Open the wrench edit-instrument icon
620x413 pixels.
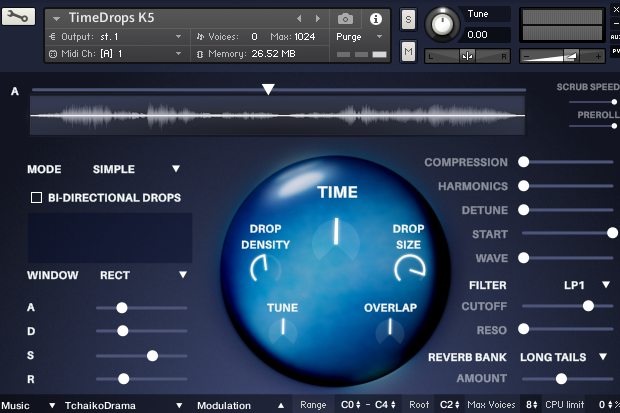[18, 17]
